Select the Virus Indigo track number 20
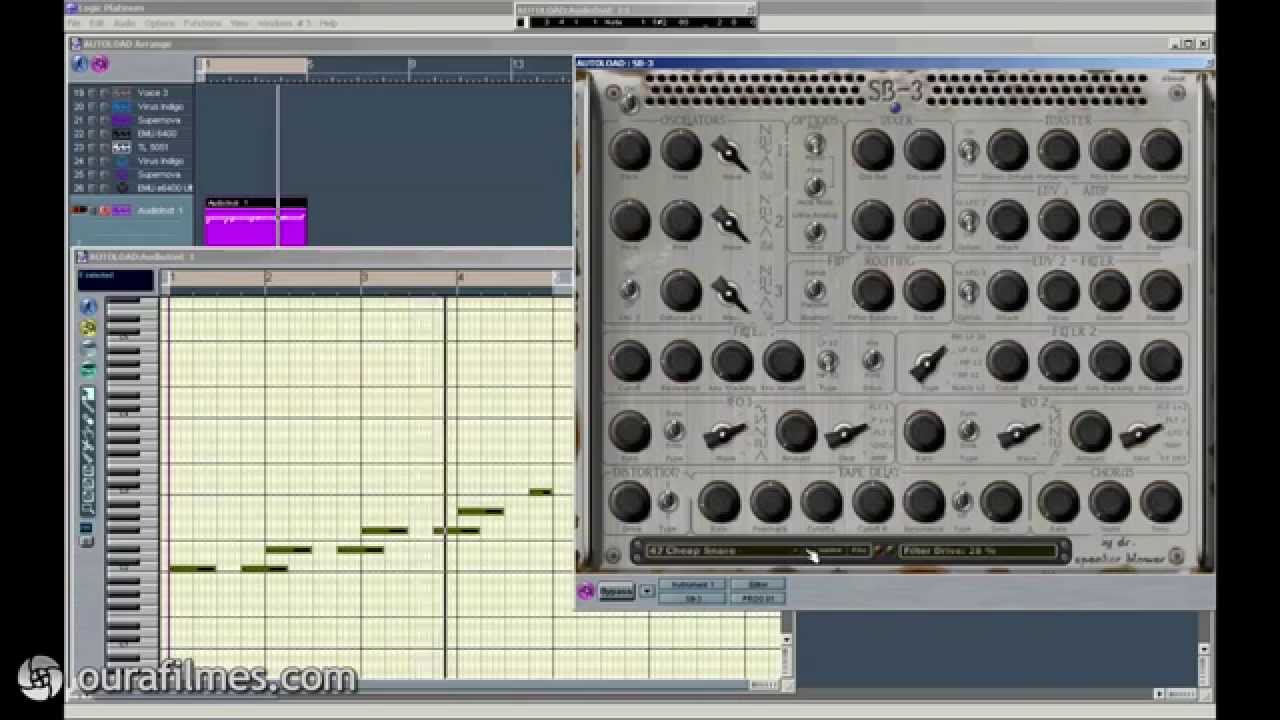Screen dimensions: 1280x720 (160, 106)
